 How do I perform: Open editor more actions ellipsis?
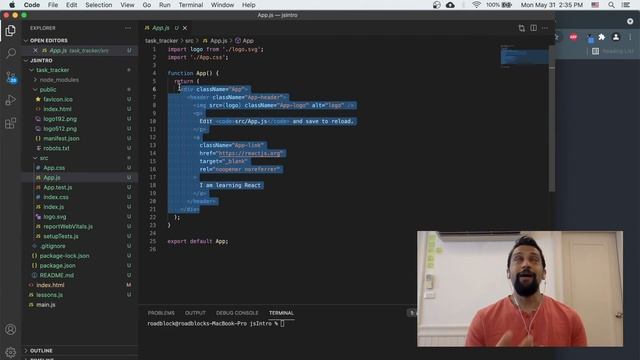tap(545, 28)
